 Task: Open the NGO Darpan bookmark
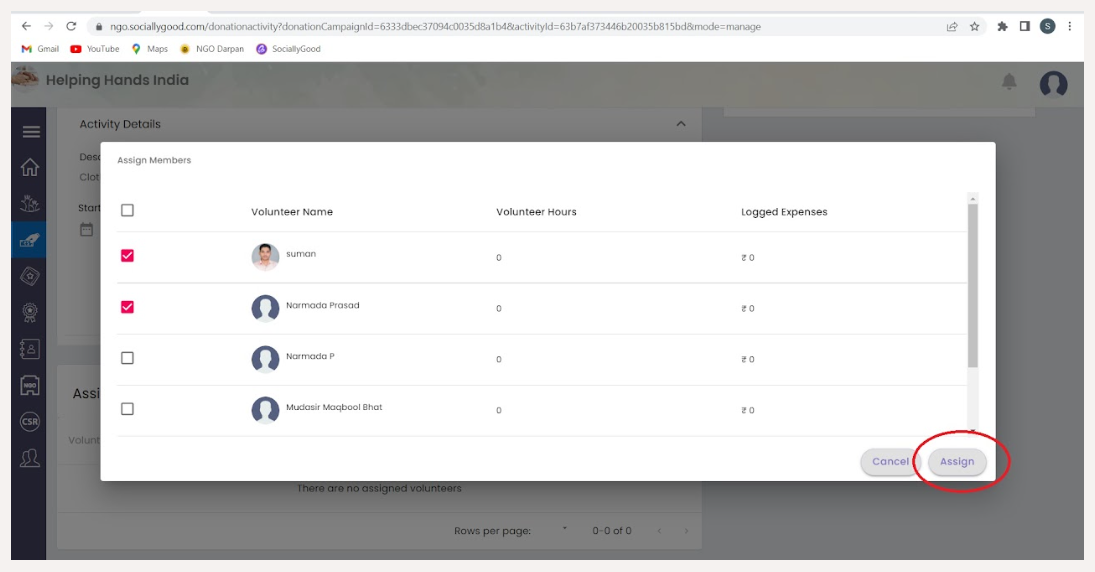pos(214,49)
